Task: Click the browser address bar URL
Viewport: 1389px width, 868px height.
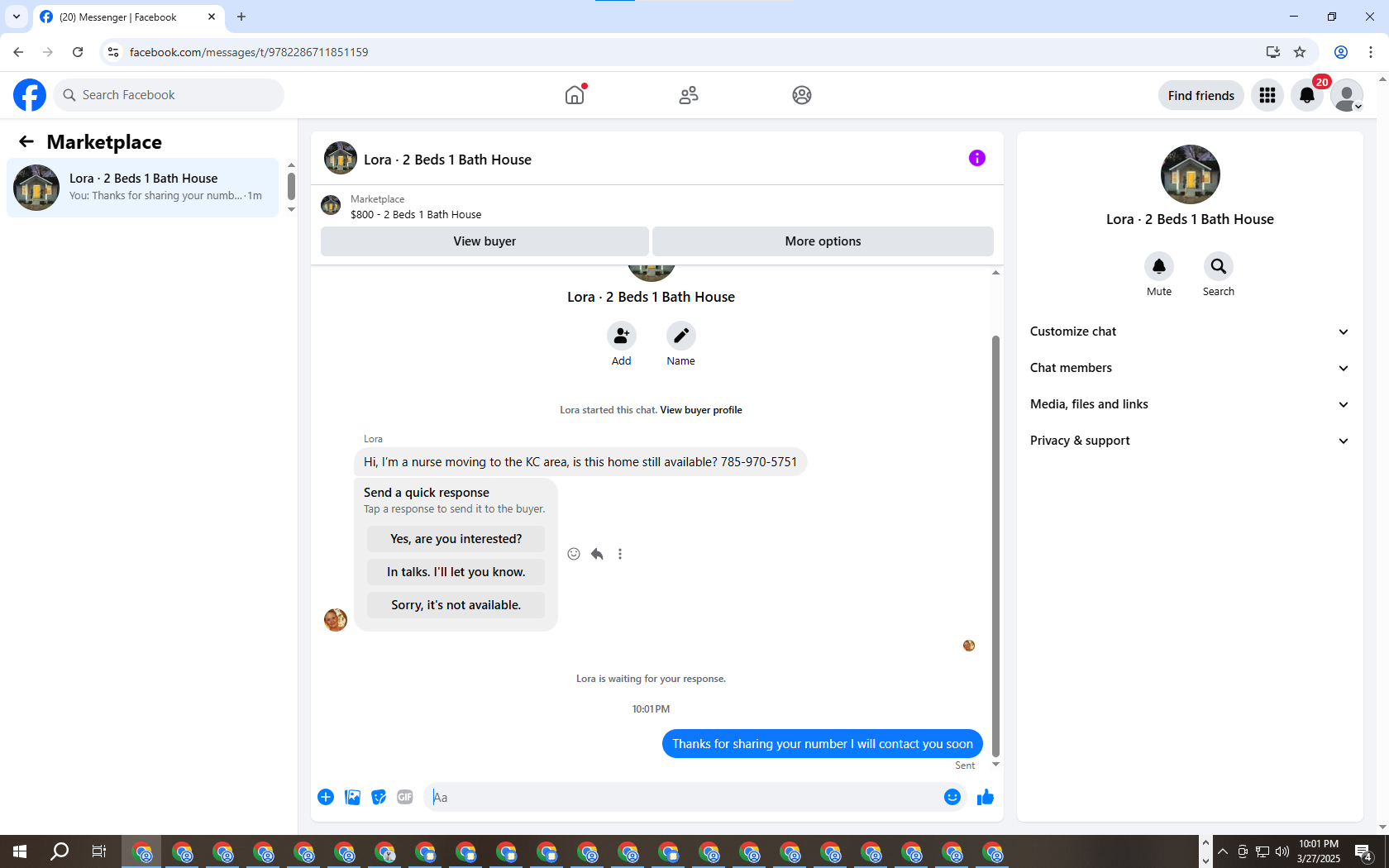Action: point(249,52)
